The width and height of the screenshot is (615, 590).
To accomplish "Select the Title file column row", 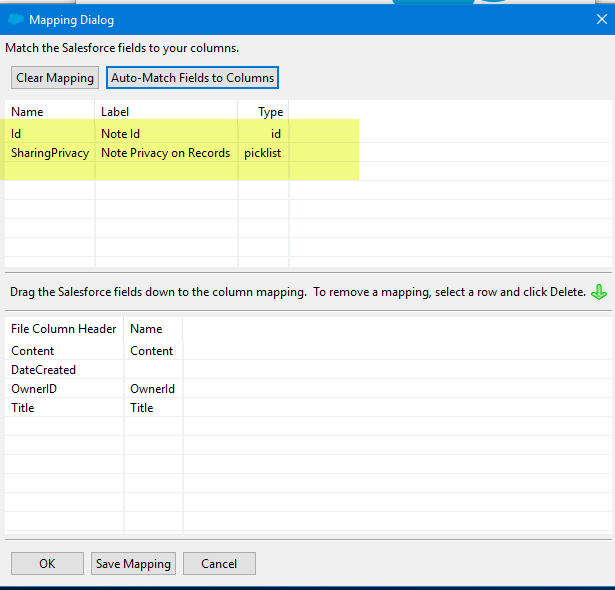I will coord(308,408).
